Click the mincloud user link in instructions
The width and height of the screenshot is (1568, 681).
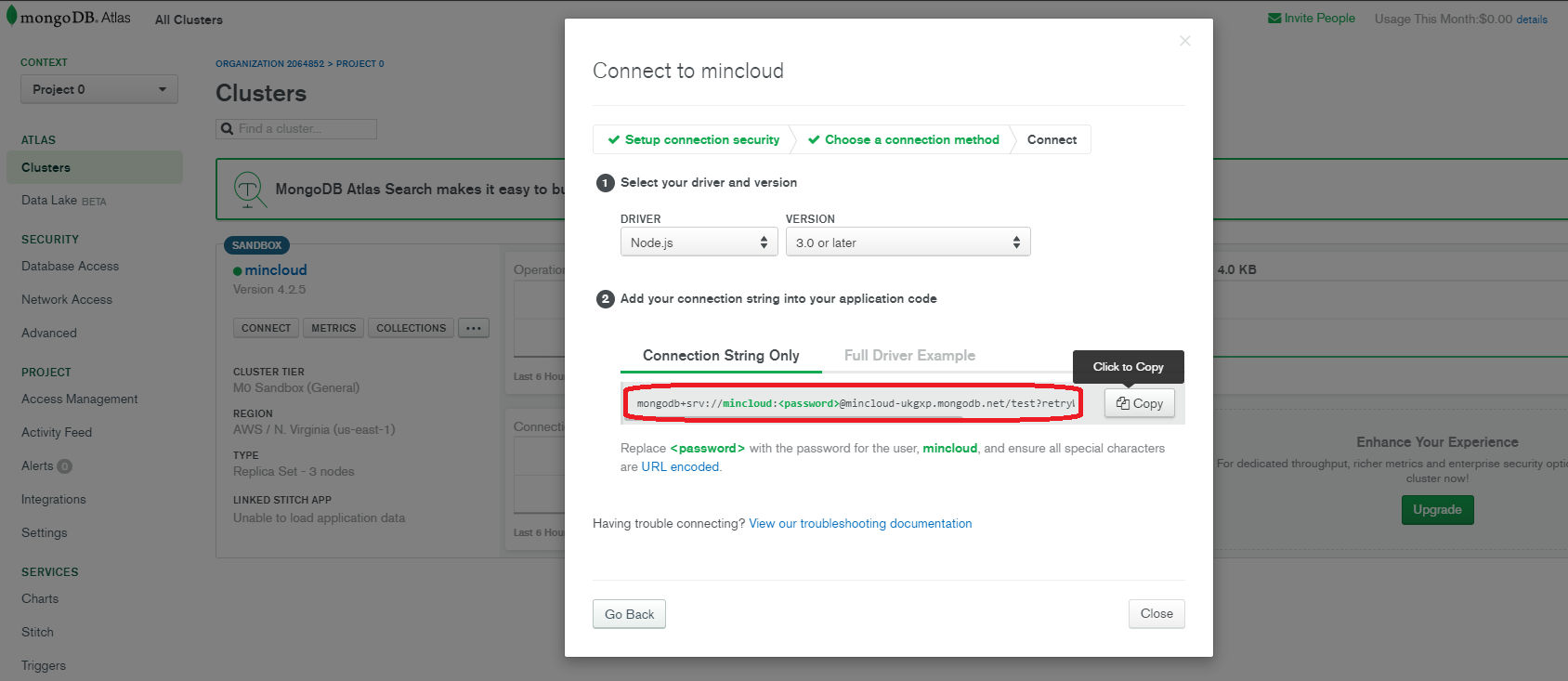(949, 449)
